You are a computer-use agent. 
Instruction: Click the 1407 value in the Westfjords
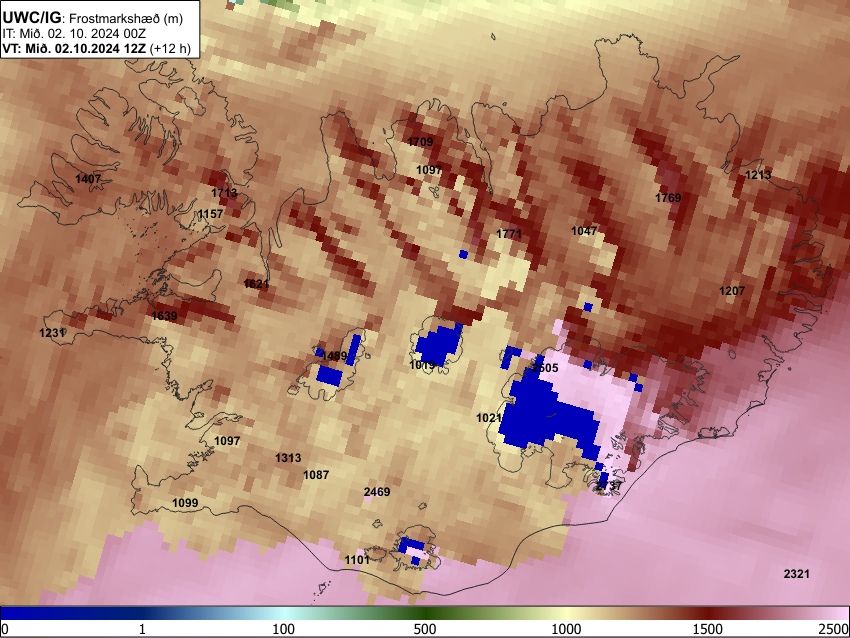88,179
